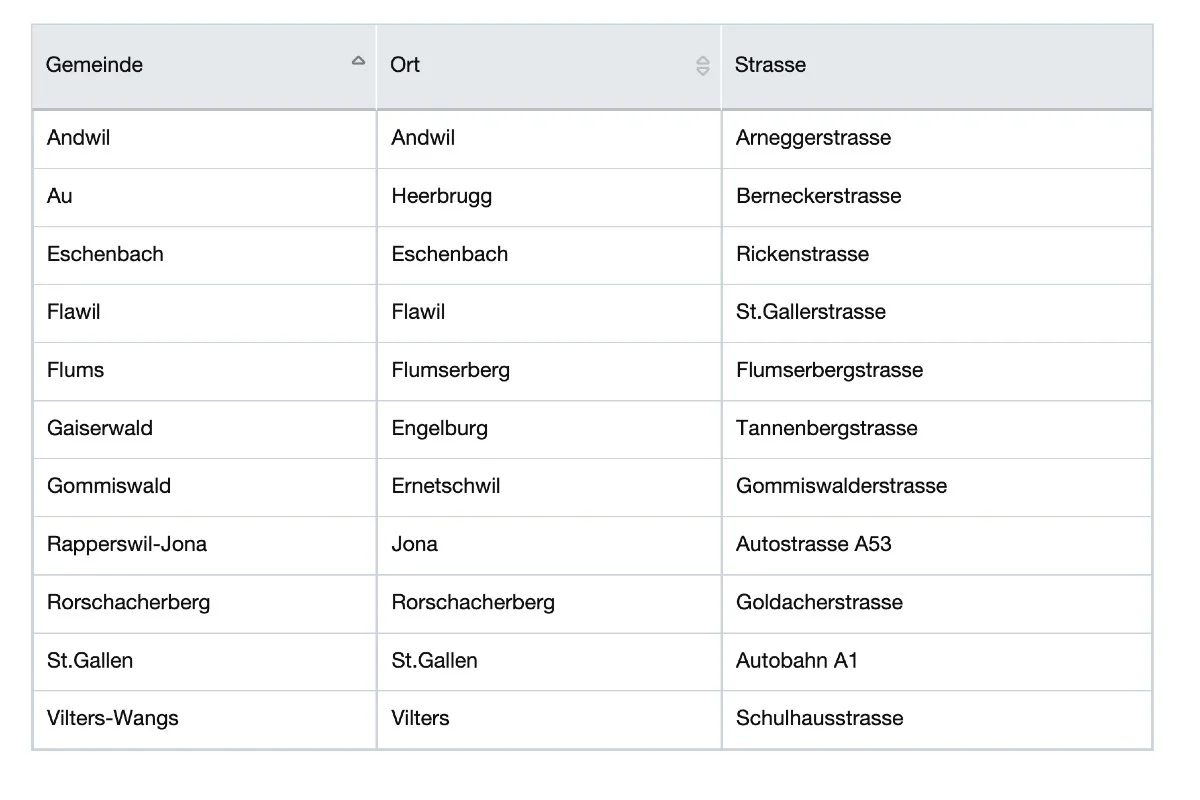Select the Rickenstrasse street cell
Image resolution: width=1200 pixels, height=800 pixels.
[x=937, y=255]
